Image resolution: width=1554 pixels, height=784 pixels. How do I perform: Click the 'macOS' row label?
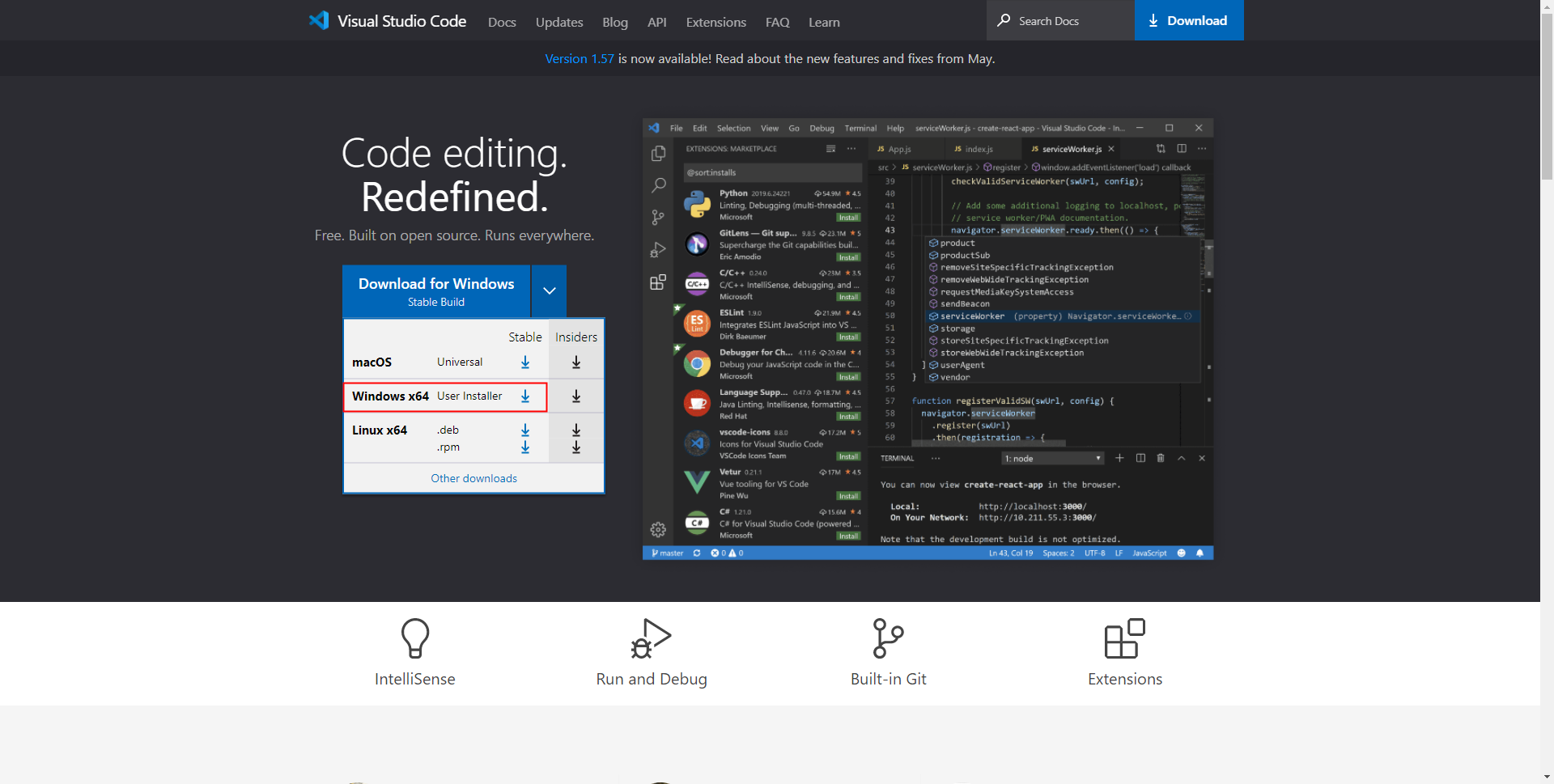(372, 362)
